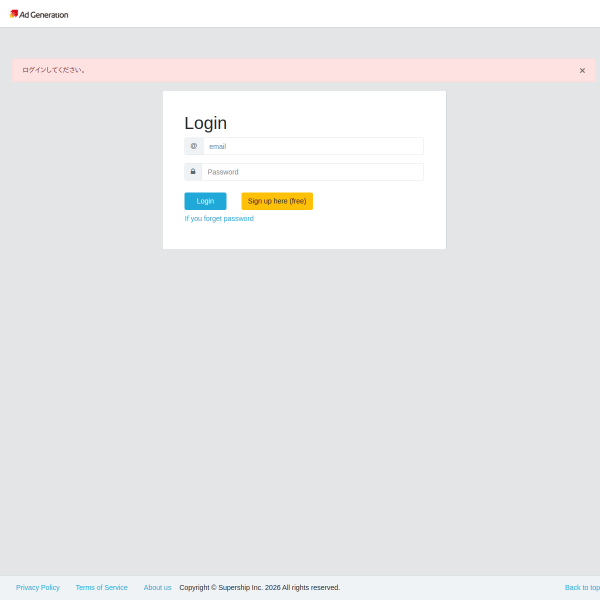The height and width of the screenshot is (600, 600).
Task: Jump using the Back to top link
Action: 581,587
